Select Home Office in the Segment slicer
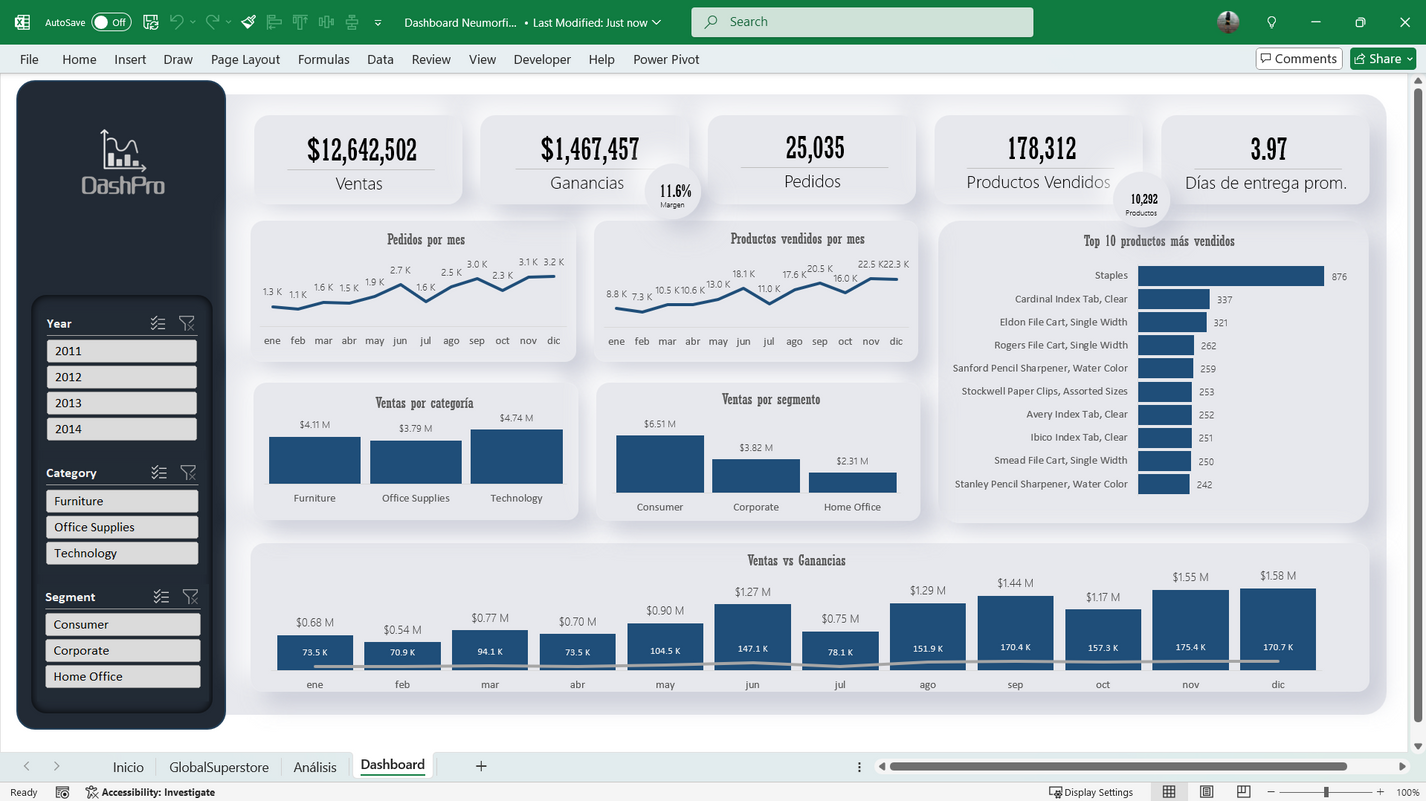Image resolution: width=1426 pixels, height=801 pixels. (122, 675)
